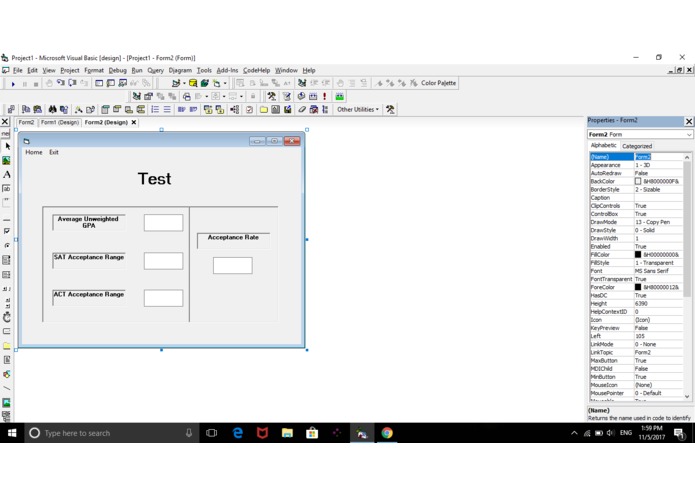Open the Debug menu
695x494 pixels.
coord(117,70)
